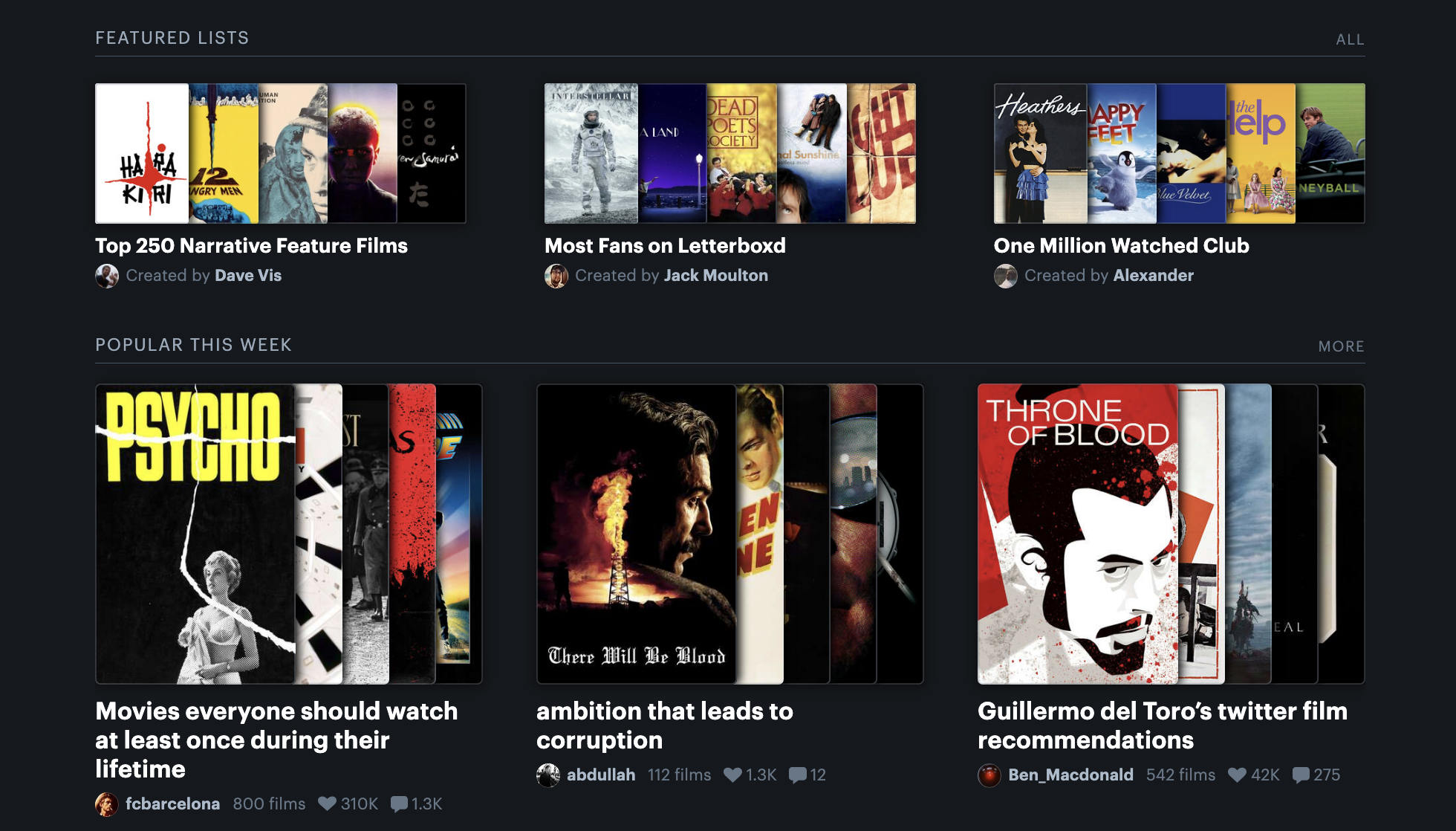Click the heart icon beside 42K

click(x=1237, y=775)
